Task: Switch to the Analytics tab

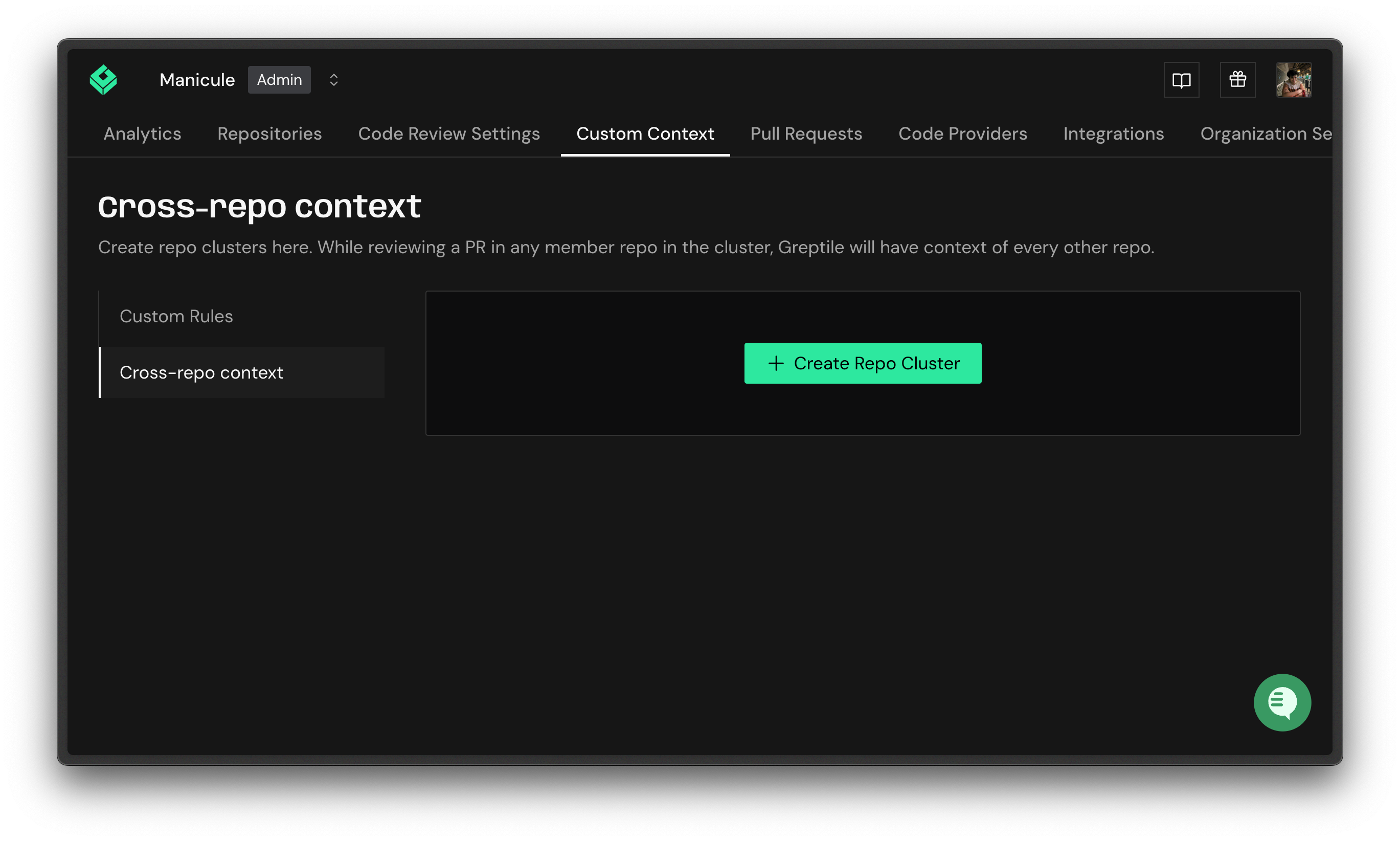Action: (142, 134)
